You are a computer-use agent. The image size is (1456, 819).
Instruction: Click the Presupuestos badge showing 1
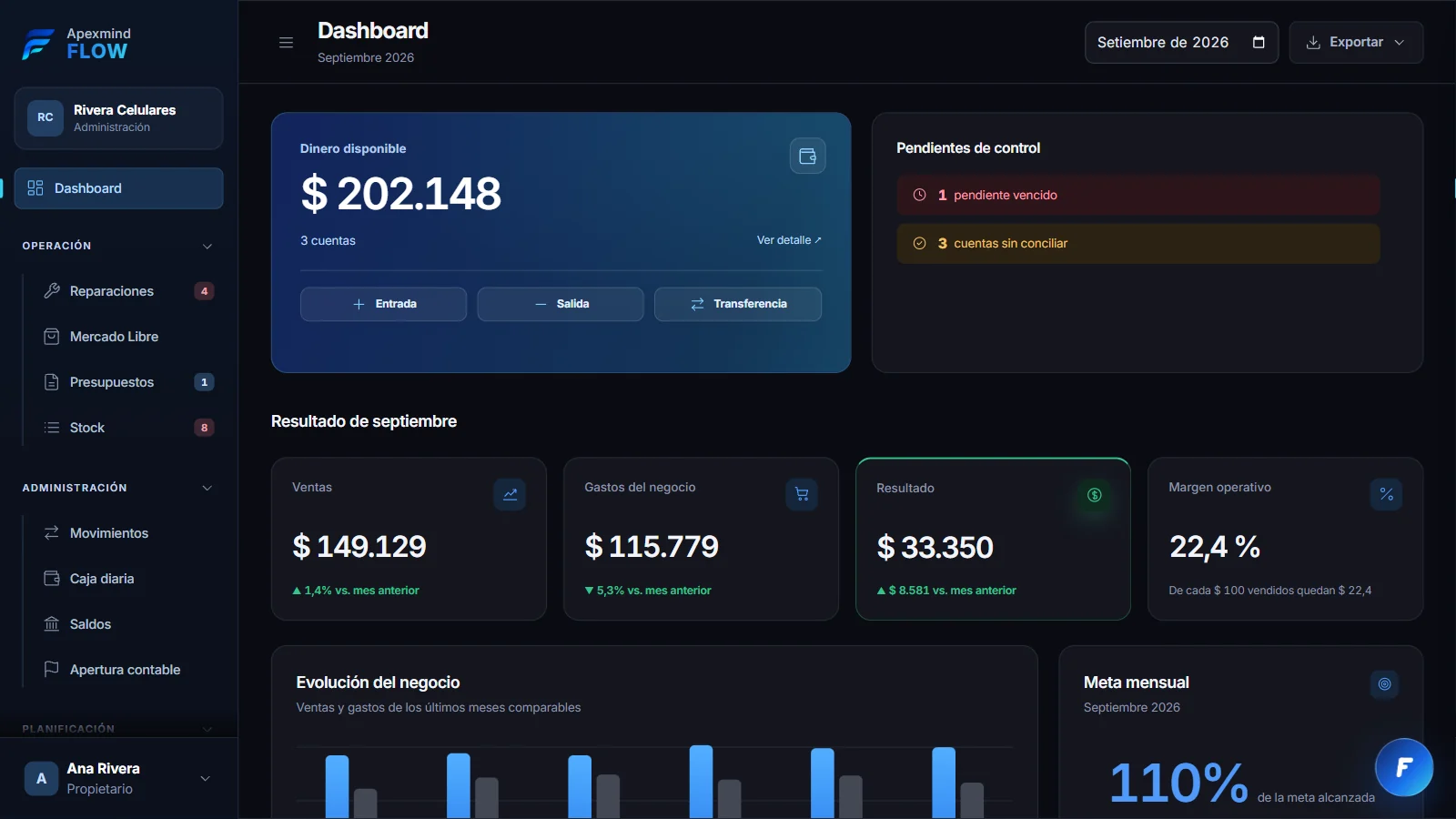(204, 382)
